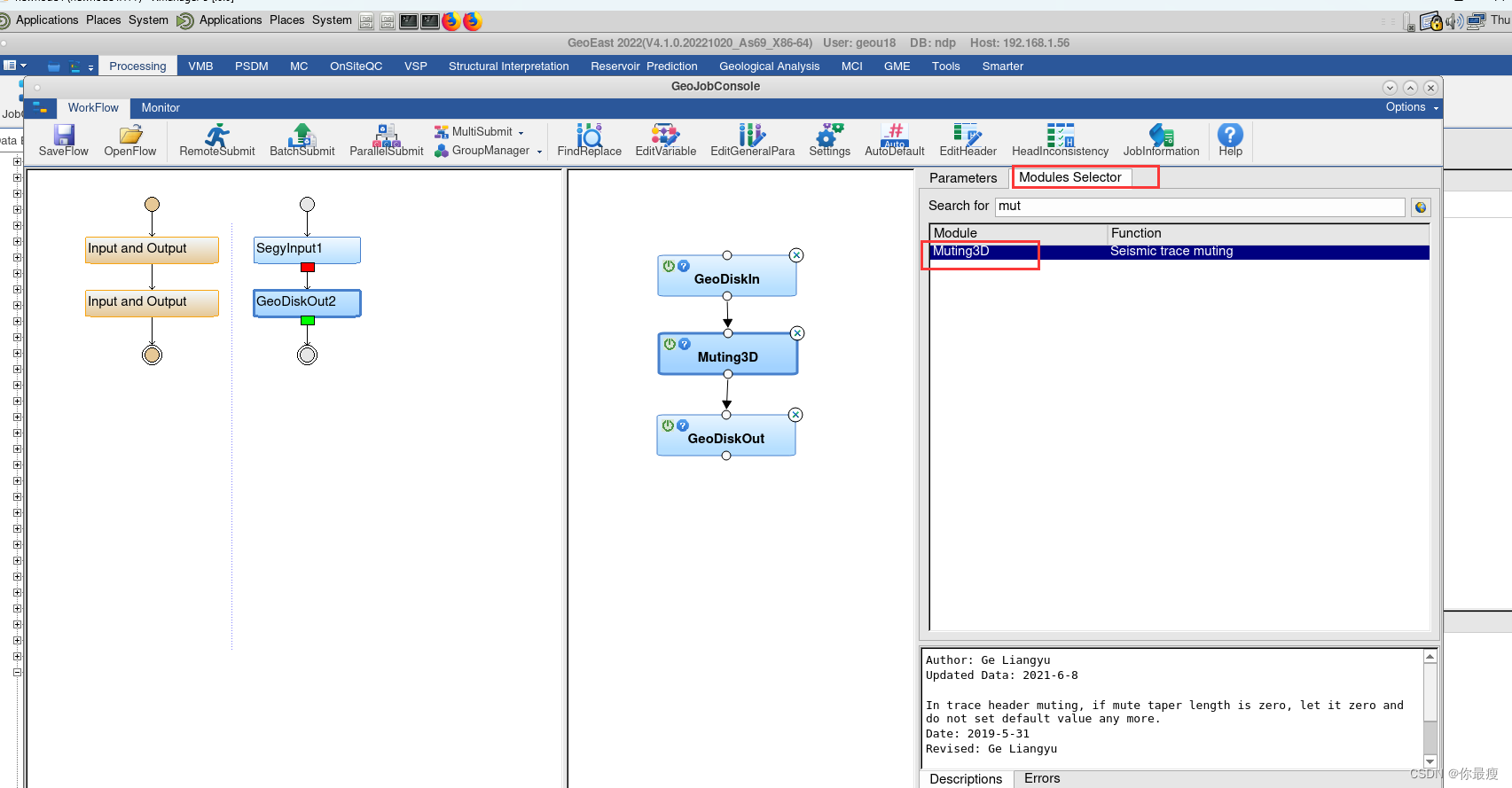Open the OnSiteQC menu
This screenshot has width=1512, height=788.
point(356,66)
